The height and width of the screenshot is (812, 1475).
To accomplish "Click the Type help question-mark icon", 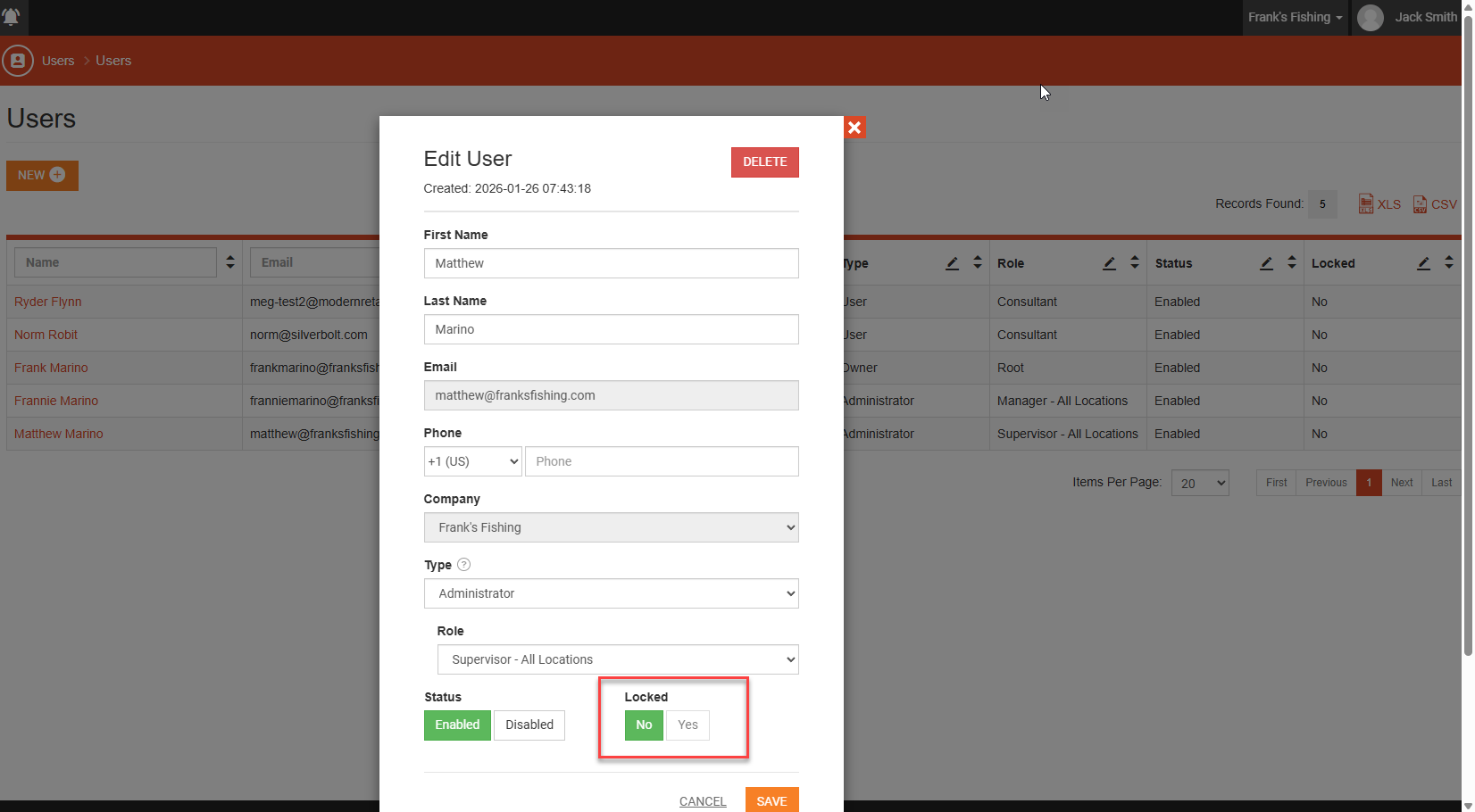I will [463, 564].
